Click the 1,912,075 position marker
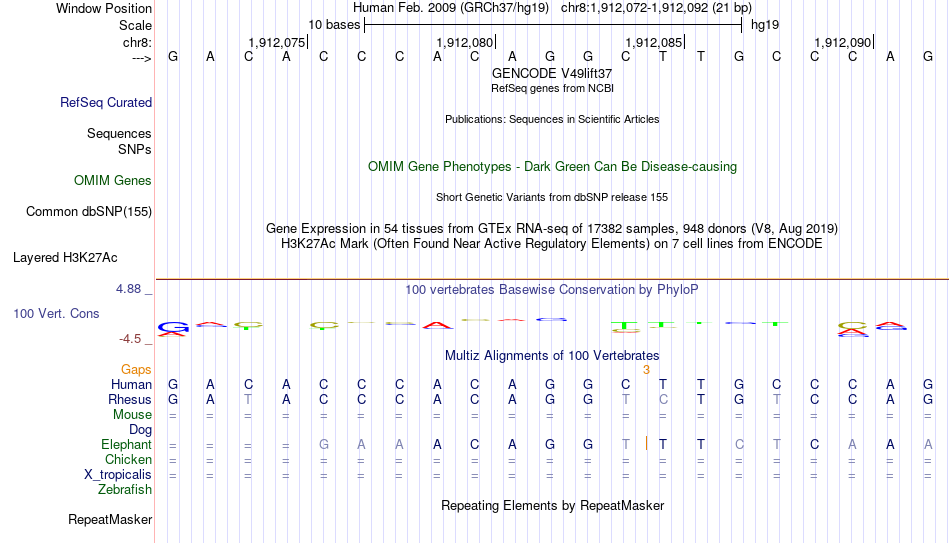950x543 pixels. tap(277, 42)
